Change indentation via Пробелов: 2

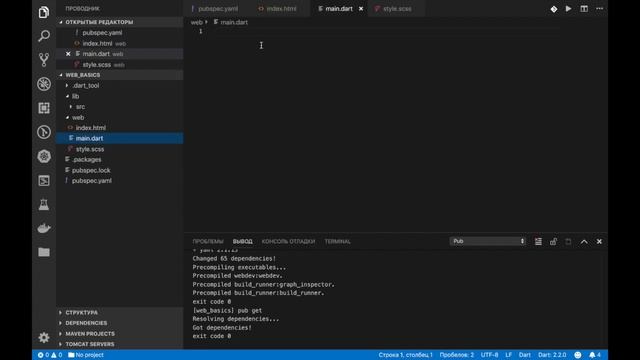click(457, 355)
